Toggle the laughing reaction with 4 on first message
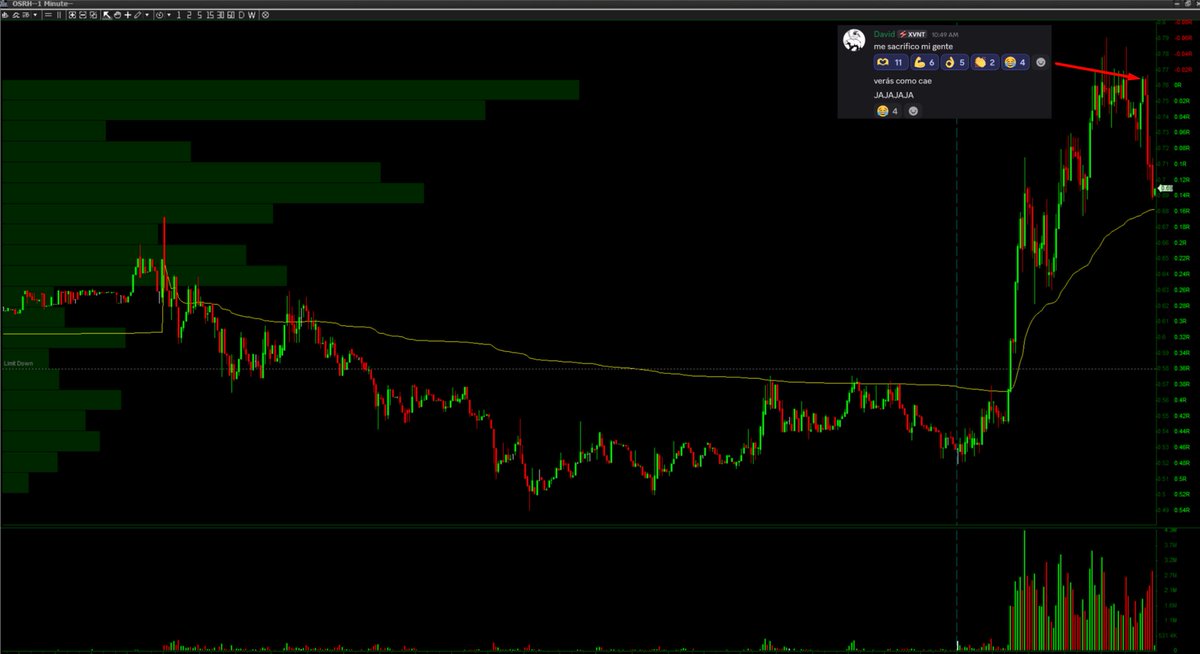Screen dimensions: 1200x654 (1015, 62)
